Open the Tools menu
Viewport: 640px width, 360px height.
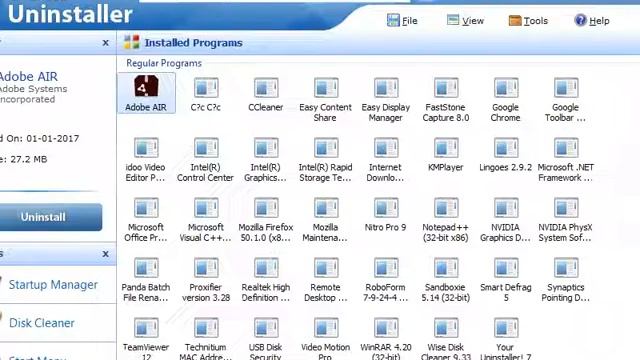(x=528, y=20)
